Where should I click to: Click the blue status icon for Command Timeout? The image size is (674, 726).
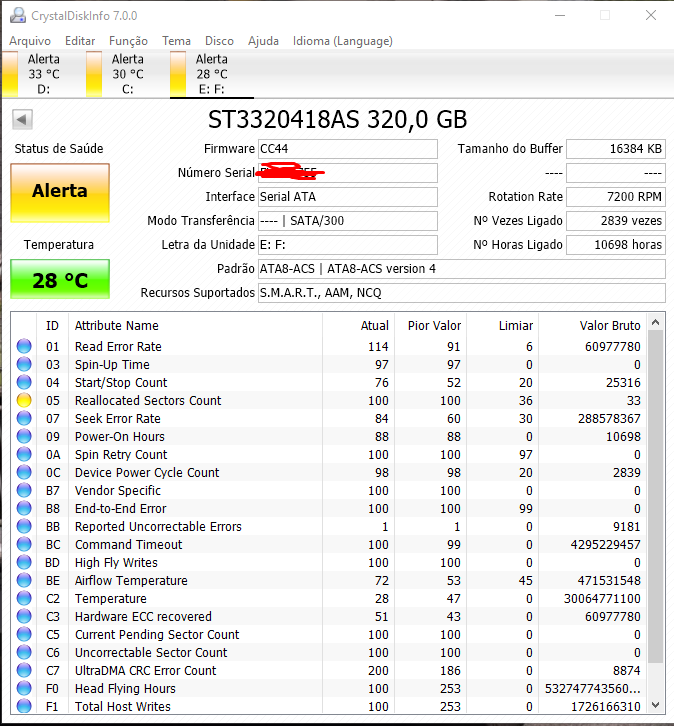tap(24, 544)
